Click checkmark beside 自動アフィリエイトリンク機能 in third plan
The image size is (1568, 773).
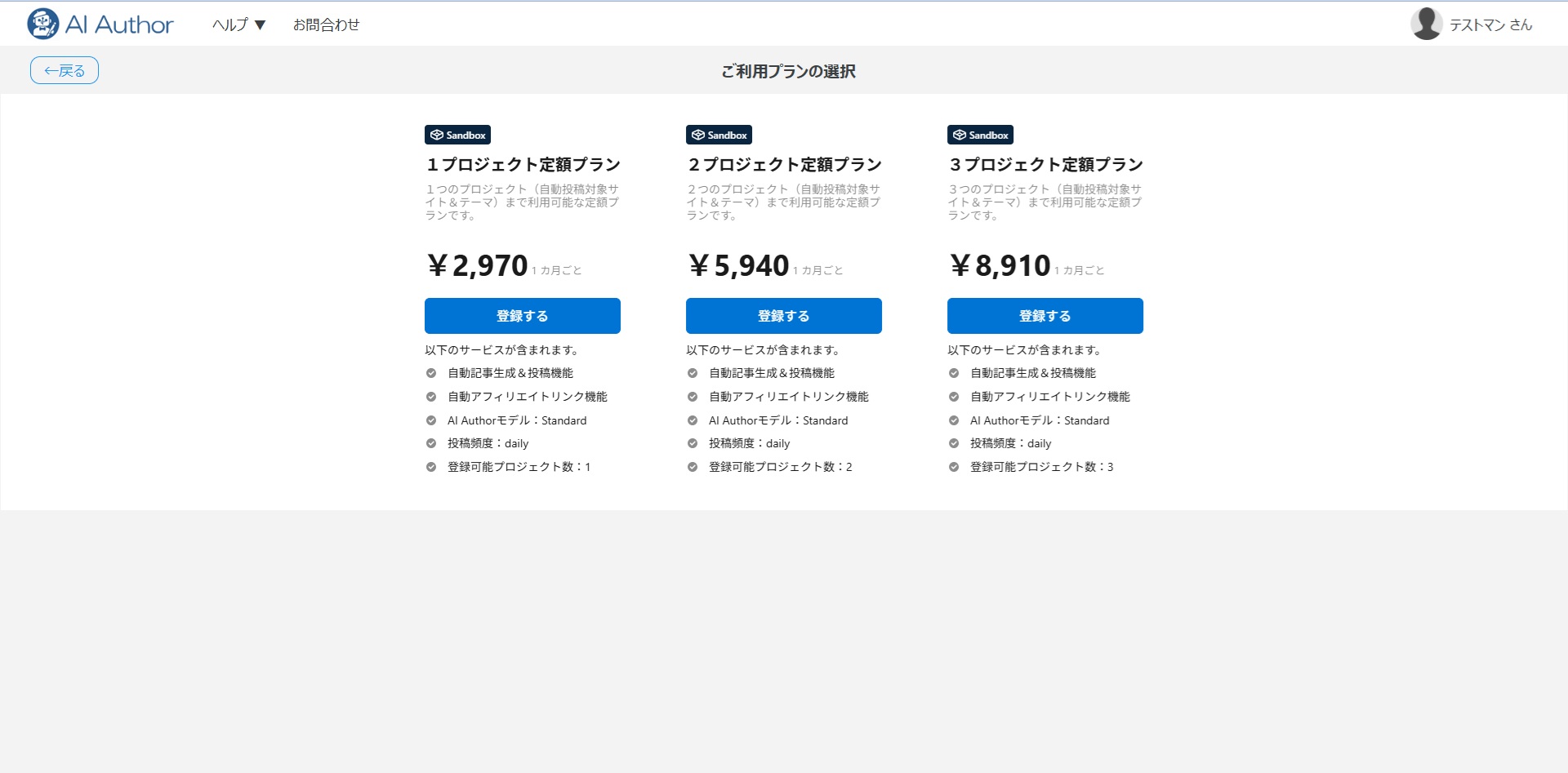point(954,397)
